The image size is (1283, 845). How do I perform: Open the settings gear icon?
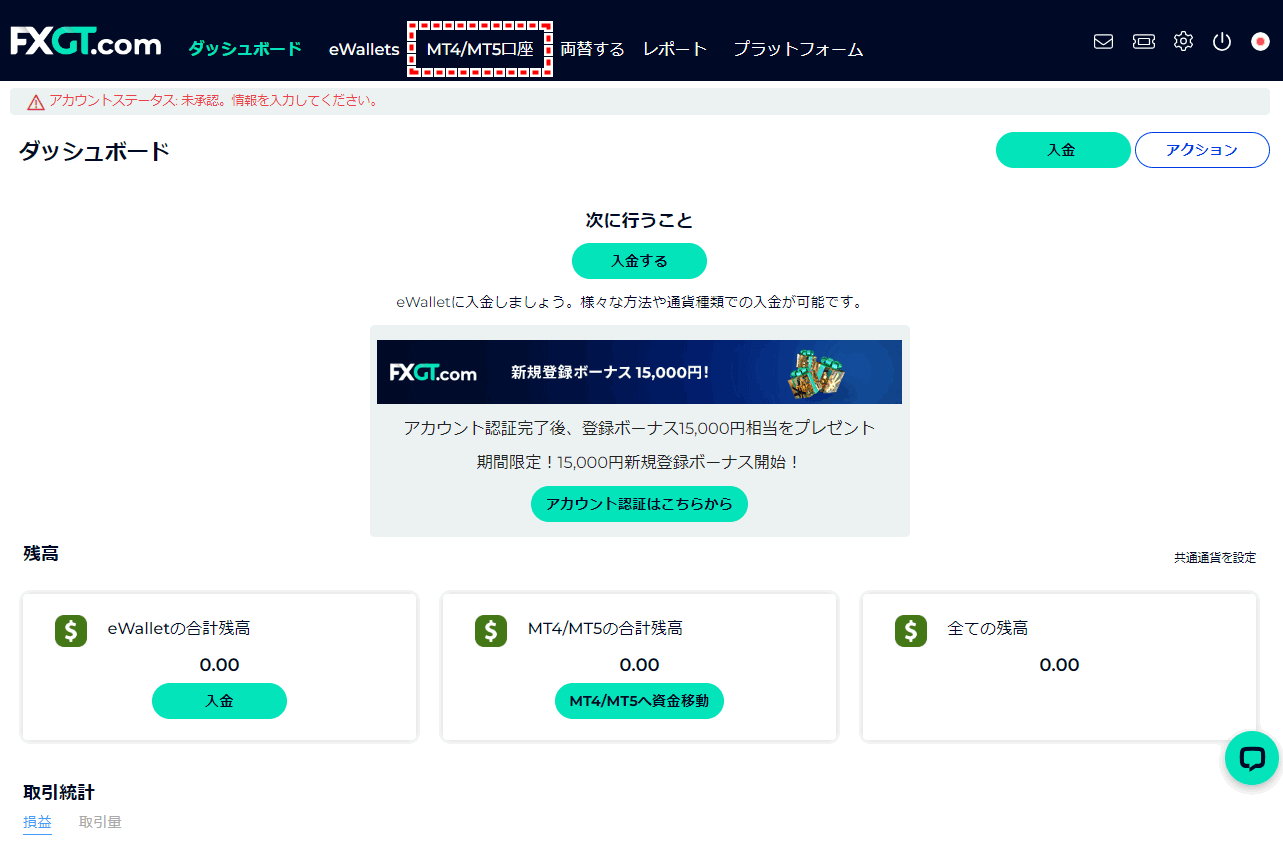coord(1183,42)
